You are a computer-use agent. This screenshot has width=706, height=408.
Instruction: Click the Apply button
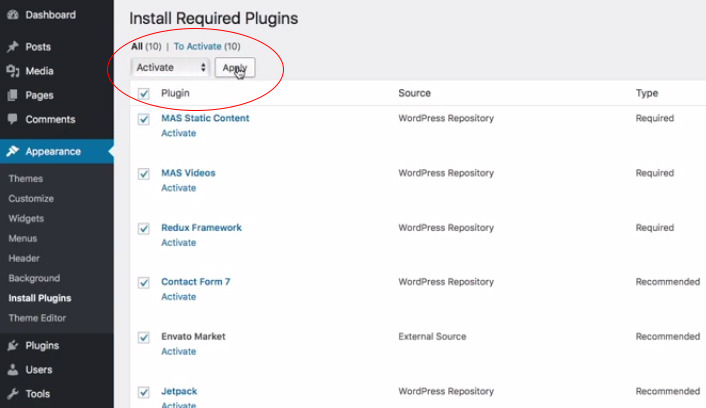pyautogui.click(x=235, y=68)
